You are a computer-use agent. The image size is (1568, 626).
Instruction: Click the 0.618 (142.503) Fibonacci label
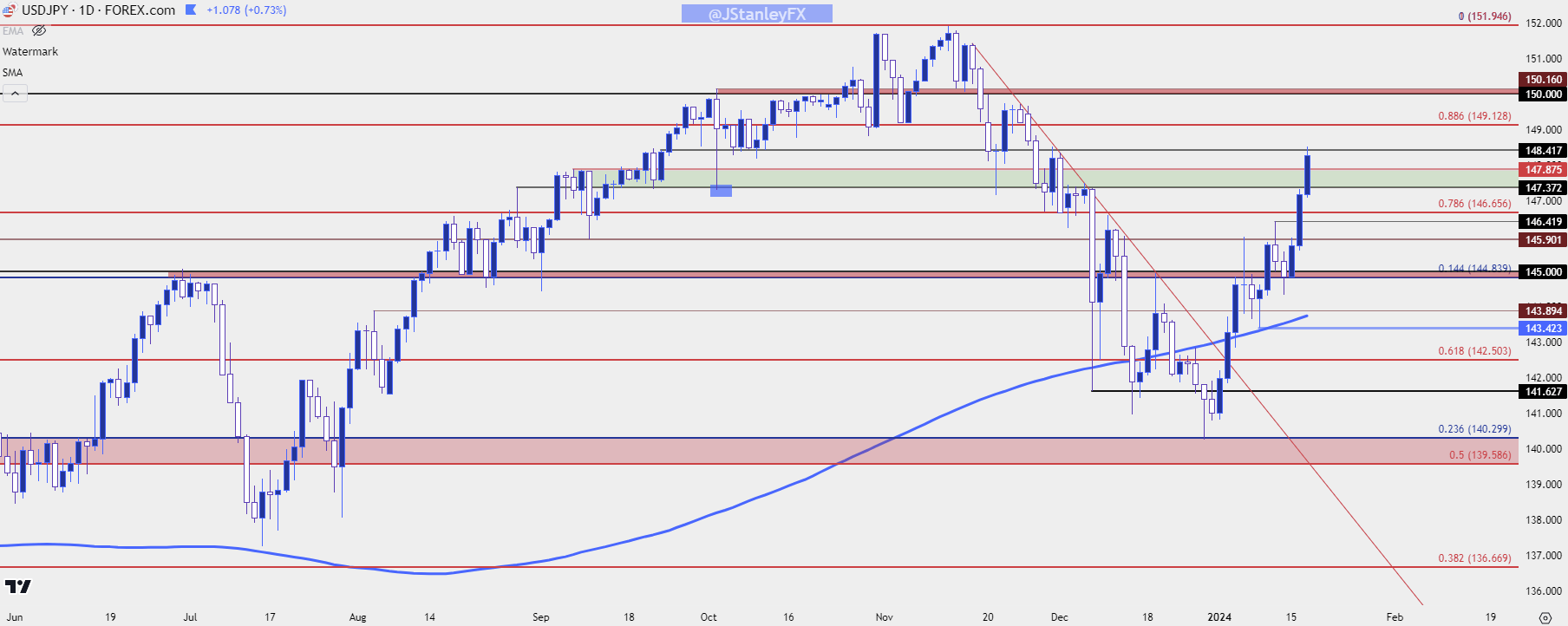point(1474,351)
